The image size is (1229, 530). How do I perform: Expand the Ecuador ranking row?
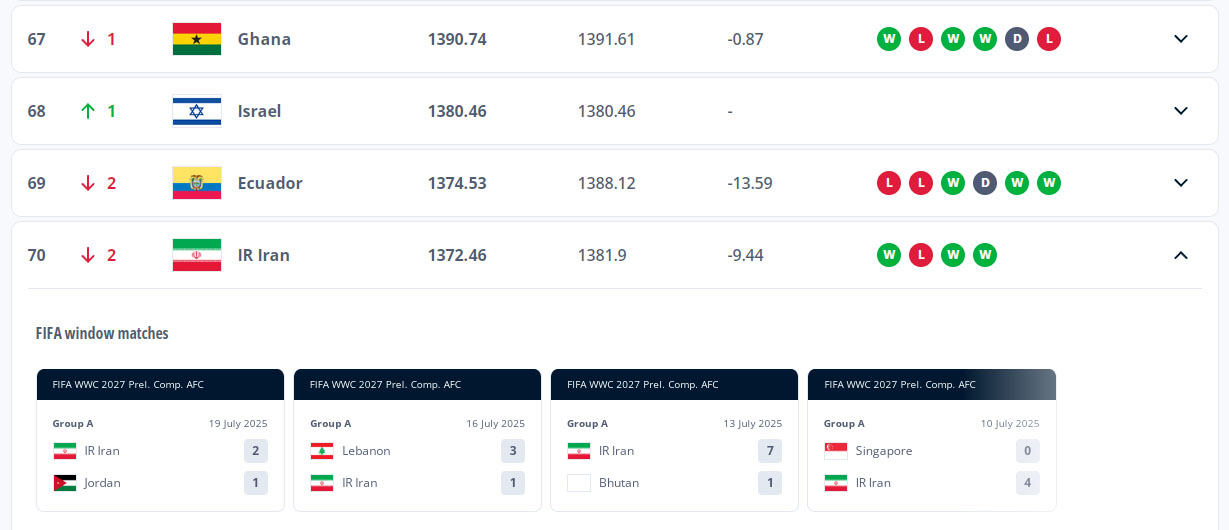[x=1181, y=183]
